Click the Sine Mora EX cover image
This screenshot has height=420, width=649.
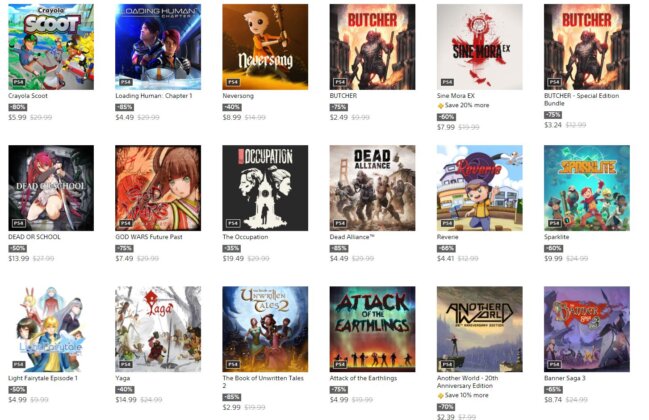click(479, 47)
